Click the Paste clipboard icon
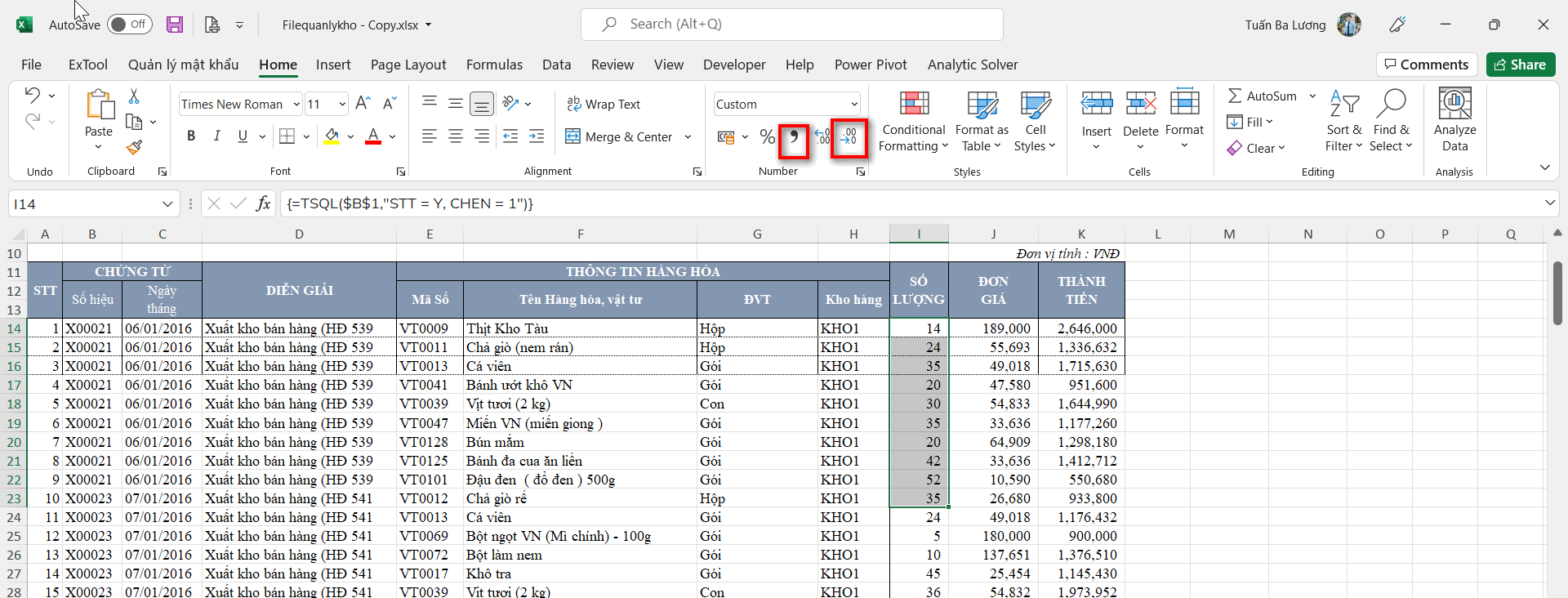This screenshot has height=598, width=1568. point(99,105)
